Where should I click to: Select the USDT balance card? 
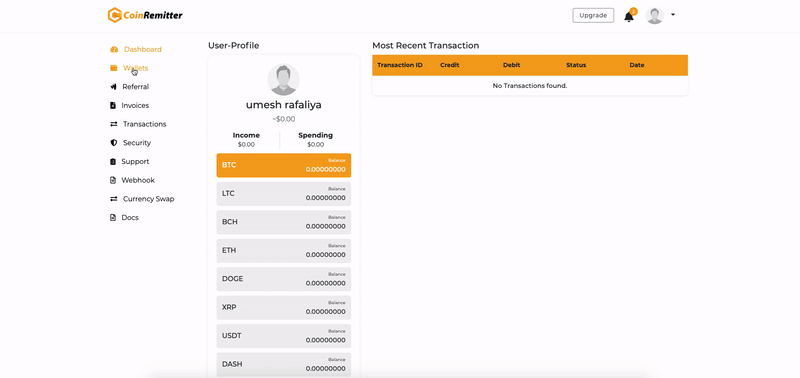coord(284,336)
